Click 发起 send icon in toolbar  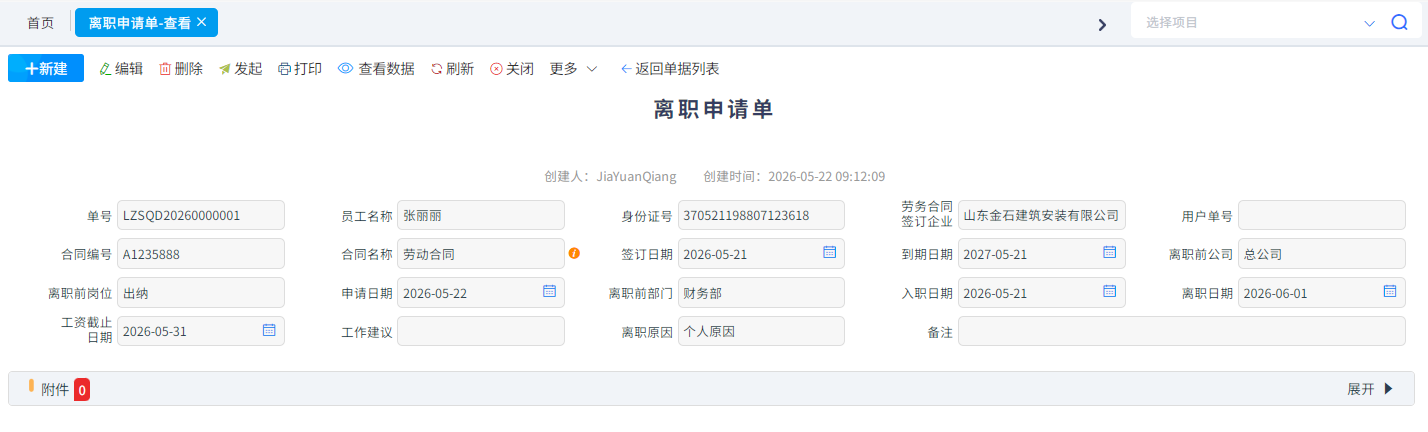tap(225, 69)
